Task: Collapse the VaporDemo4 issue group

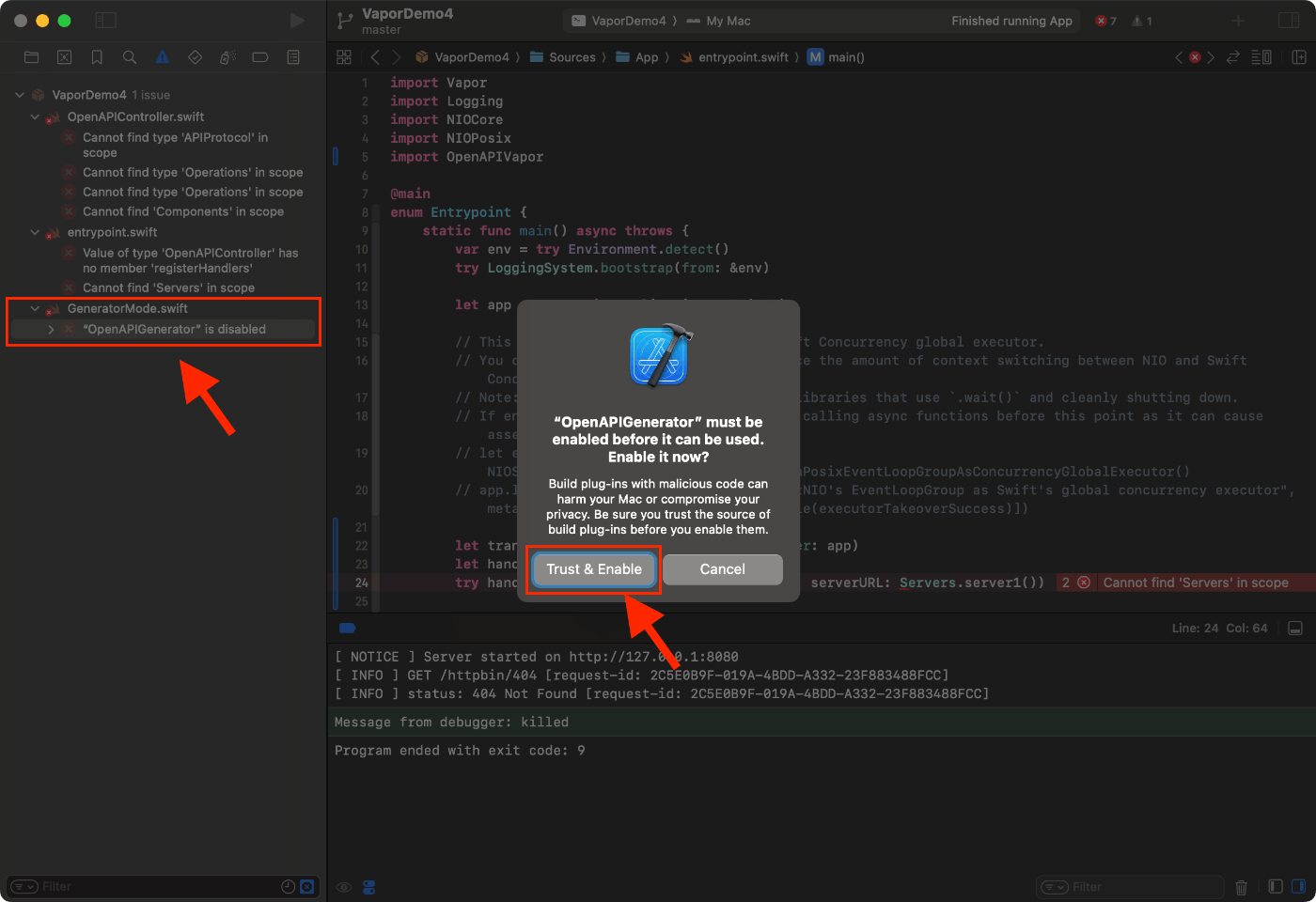Action: pyautogui.click(x=20, y=95)
